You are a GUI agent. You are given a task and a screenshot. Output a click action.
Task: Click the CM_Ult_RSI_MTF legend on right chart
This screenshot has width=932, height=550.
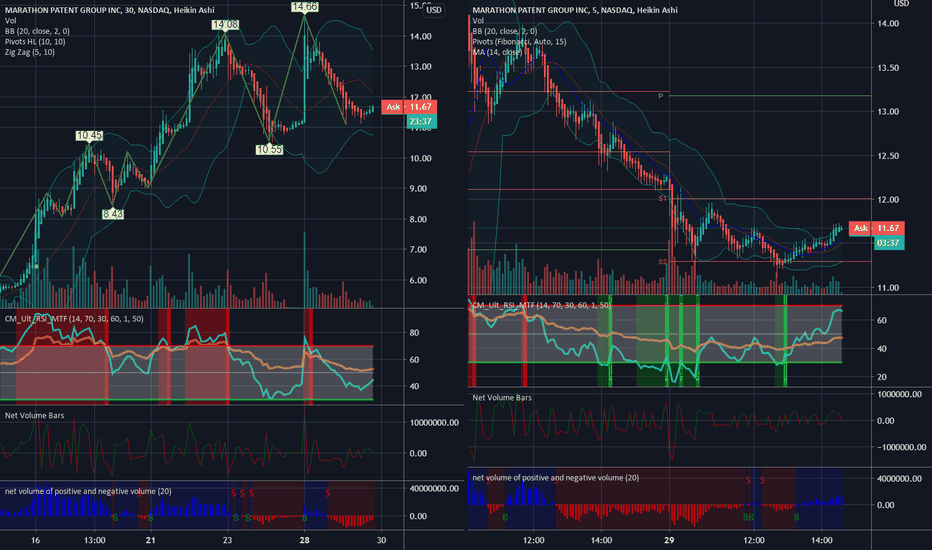(x=541, y=305)
